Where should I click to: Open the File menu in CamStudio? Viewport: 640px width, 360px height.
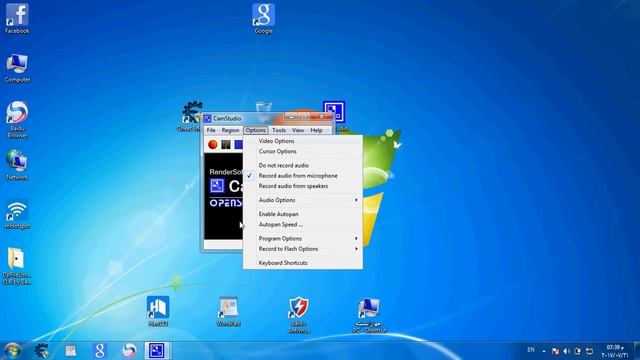click(211, 130)
